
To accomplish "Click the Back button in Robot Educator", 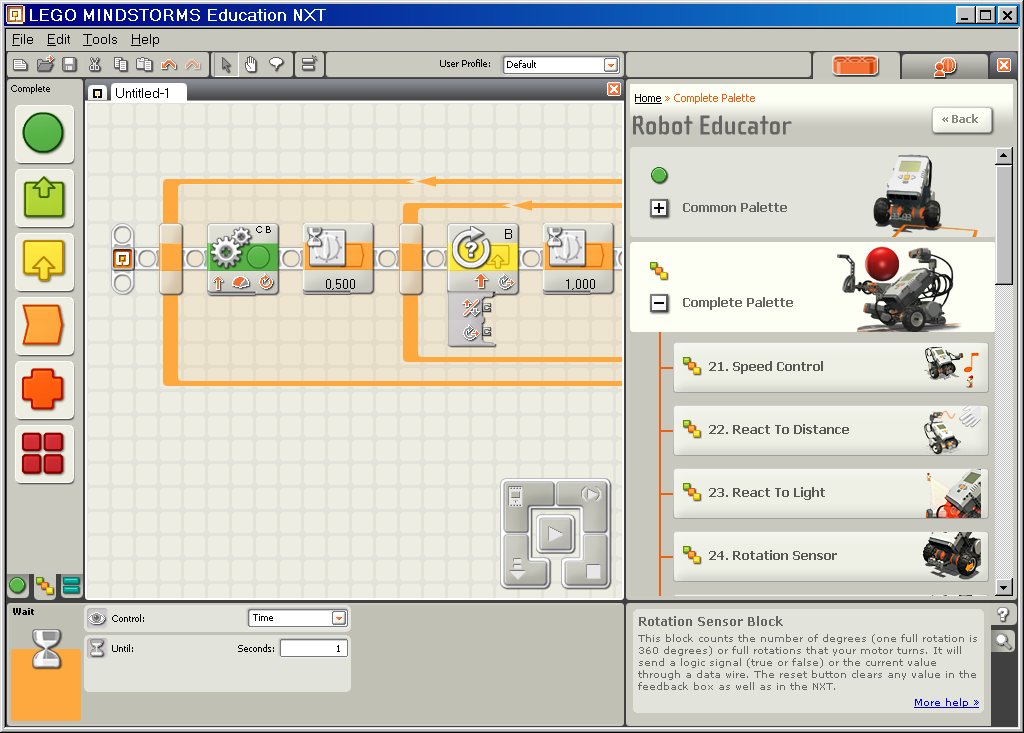I will (x=961, y=119).
